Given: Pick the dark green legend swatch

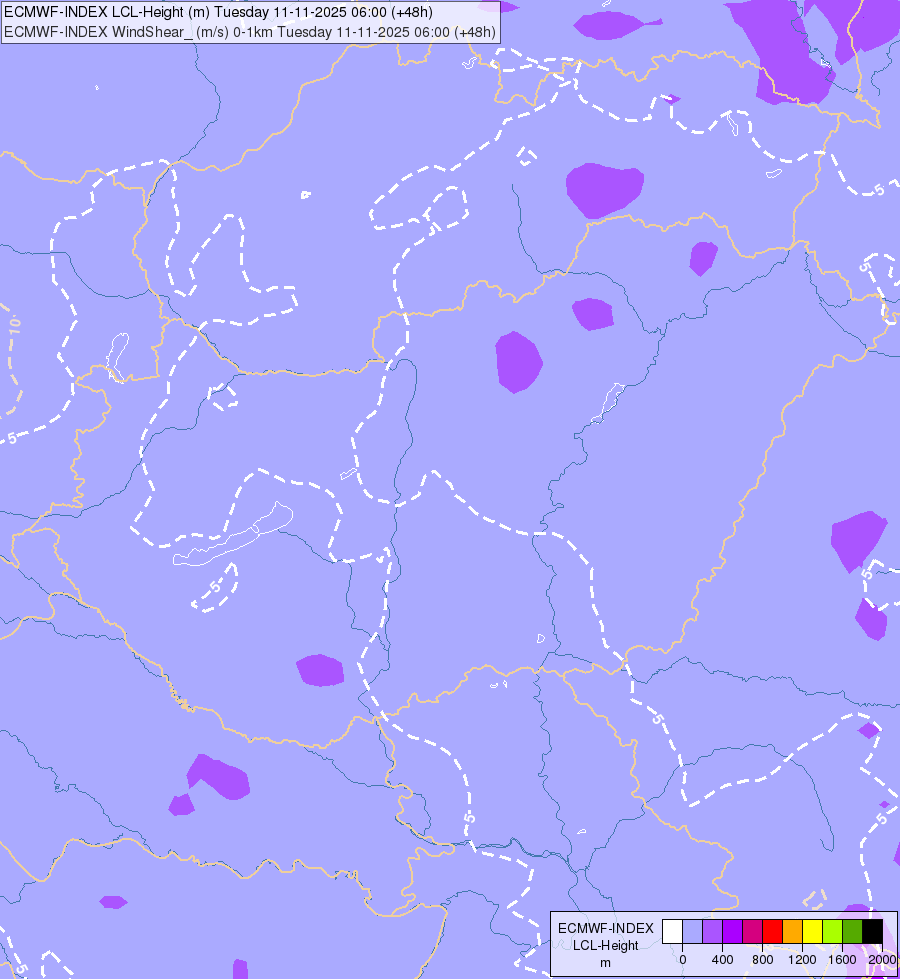Looking at the screenshot, I should 853,931.
